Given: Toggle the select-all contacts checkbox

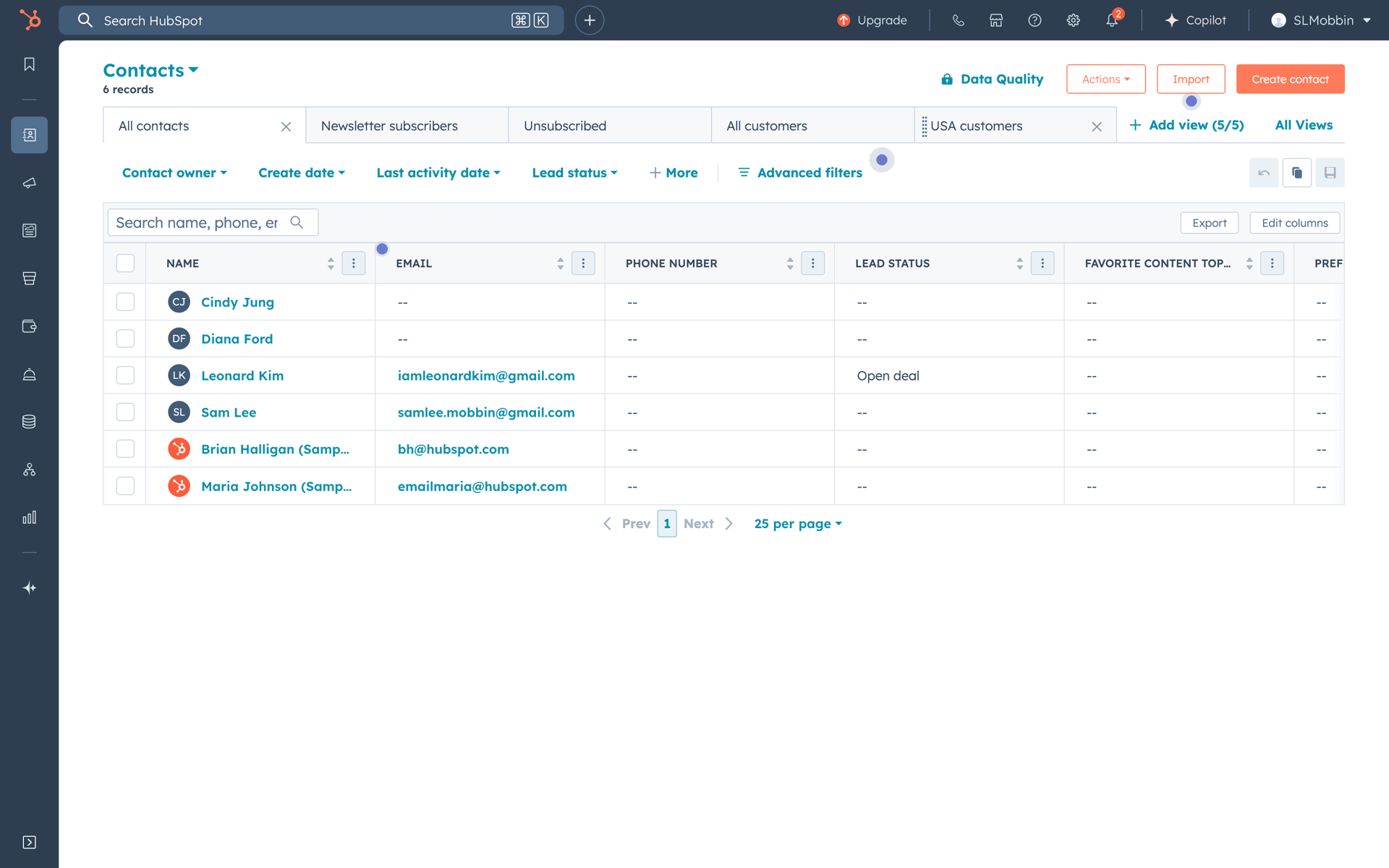Looking at the screenshot, I should (x=125, y=263).
